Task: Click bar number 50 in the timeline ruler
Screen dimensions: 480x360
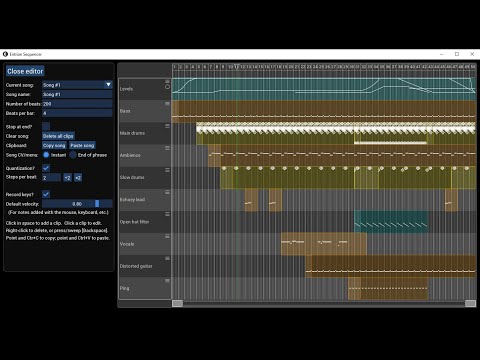Action: coord(473,67)
